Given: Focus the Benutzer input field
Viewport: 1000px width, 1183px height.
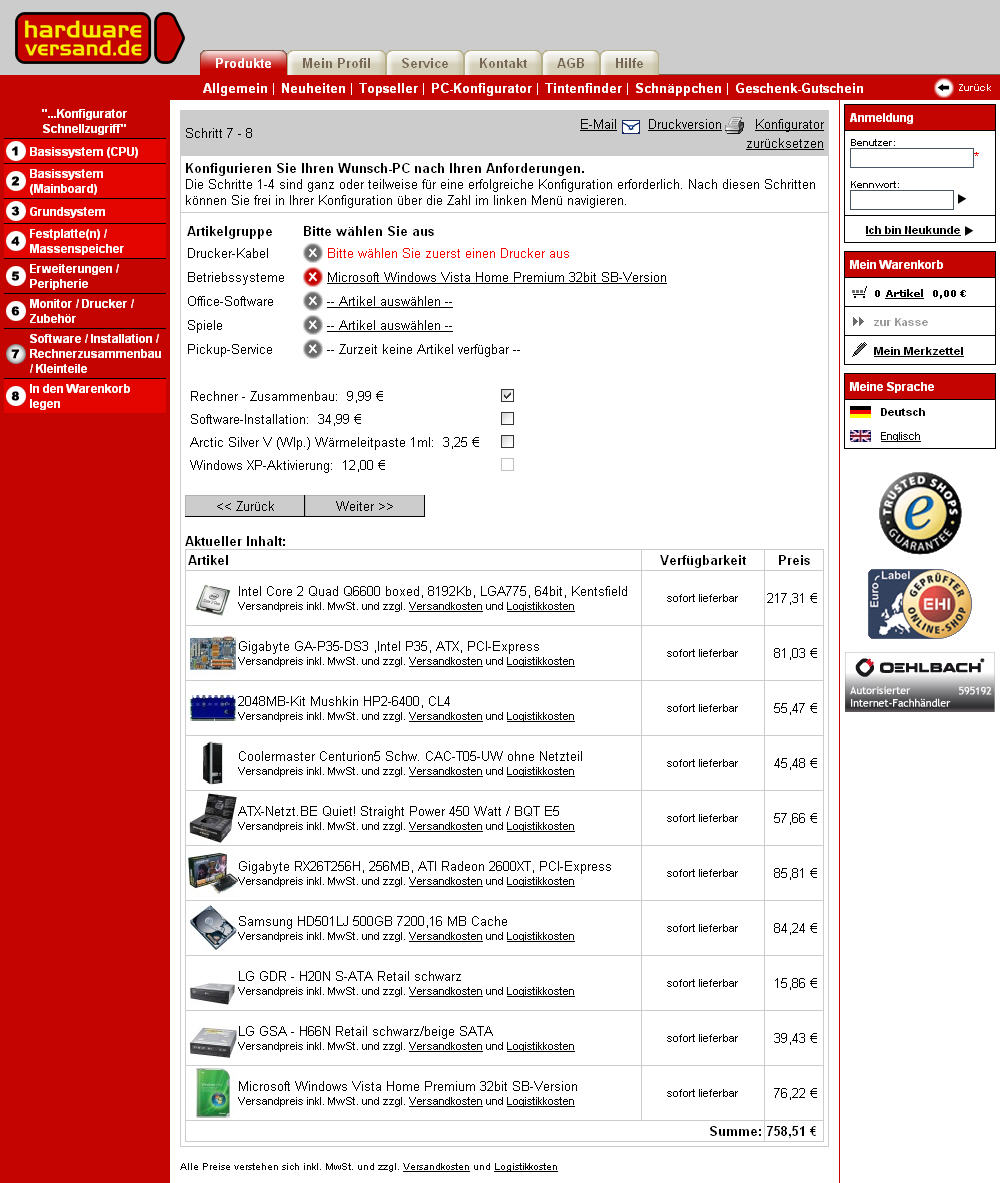Looking at the screenshot, I should point(912,158).
